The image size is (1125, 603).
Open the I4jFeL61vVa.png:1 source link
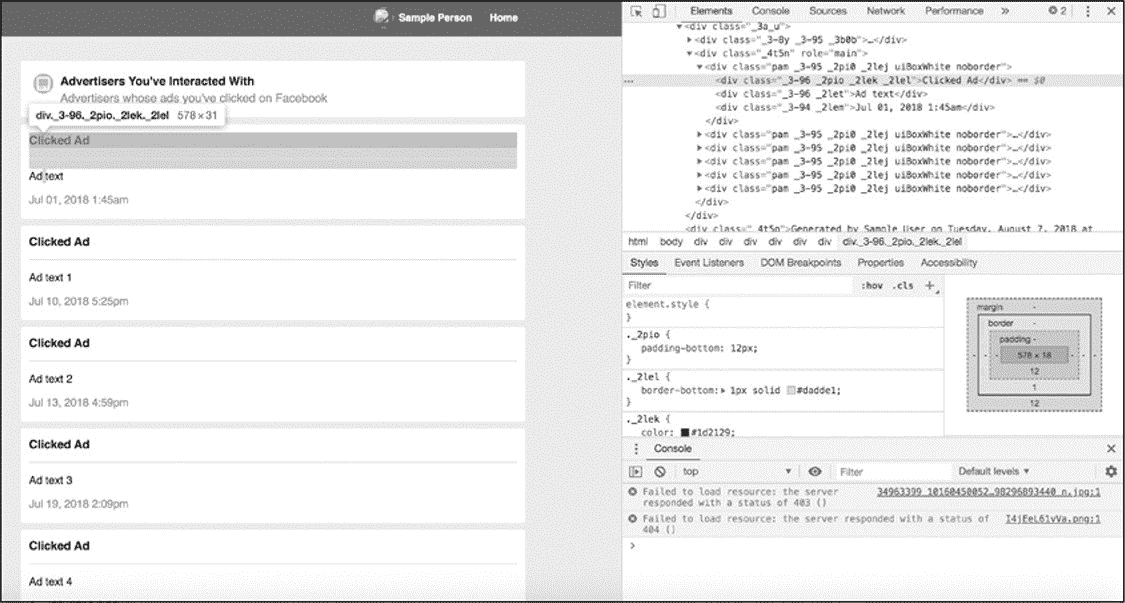1052,519
